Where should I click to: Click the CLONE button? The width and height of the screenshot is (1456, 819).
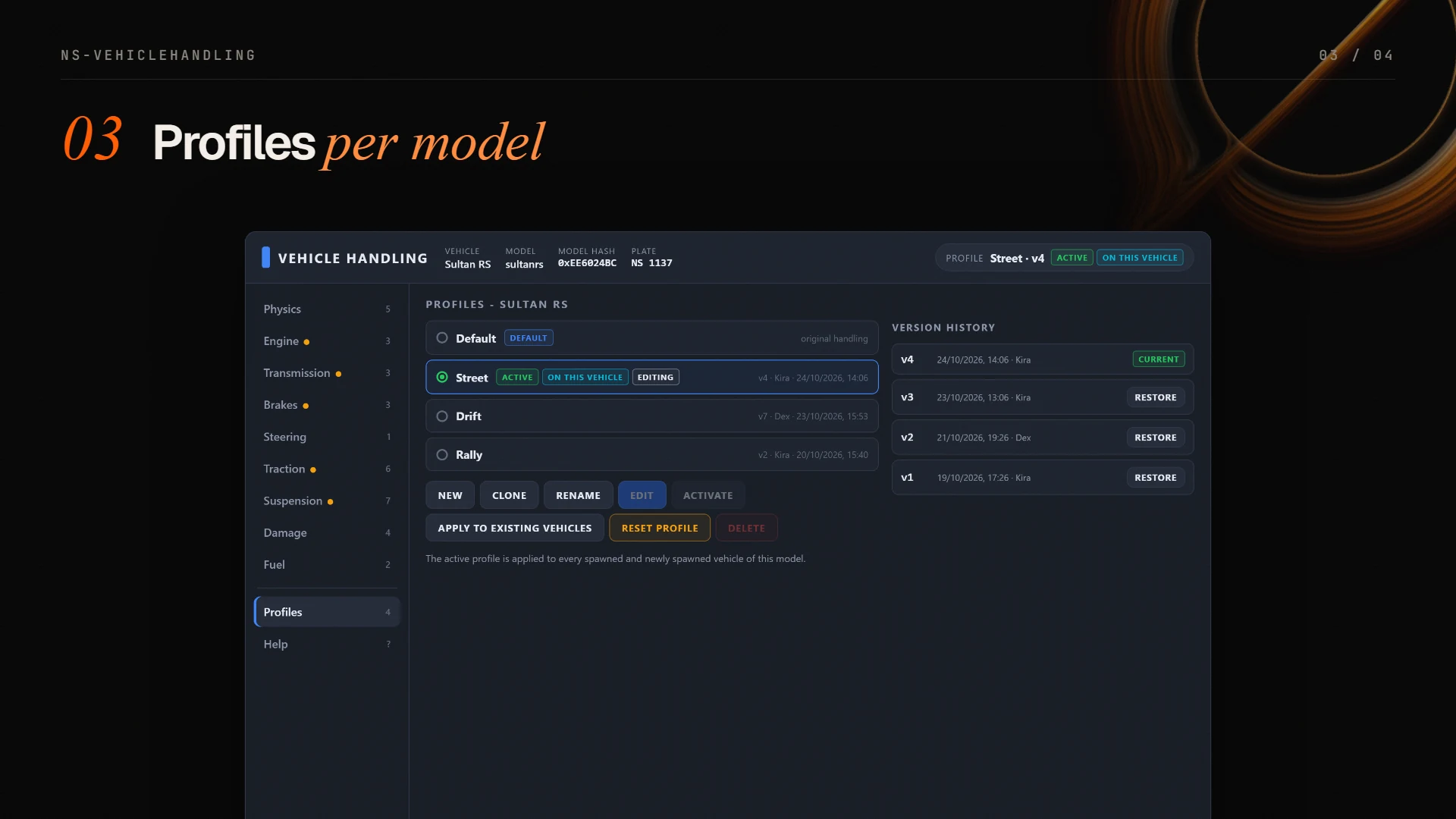(x=509, y=495)
